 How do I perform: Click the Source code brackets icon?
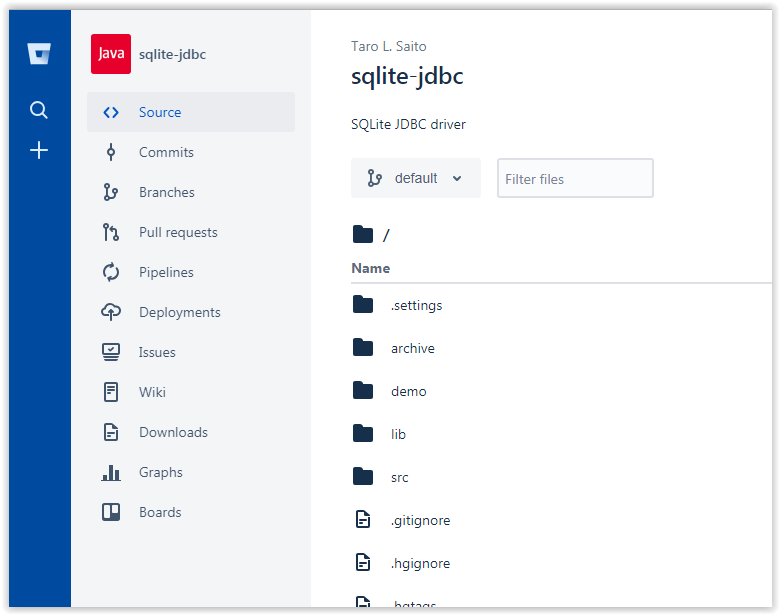[111, 112]
